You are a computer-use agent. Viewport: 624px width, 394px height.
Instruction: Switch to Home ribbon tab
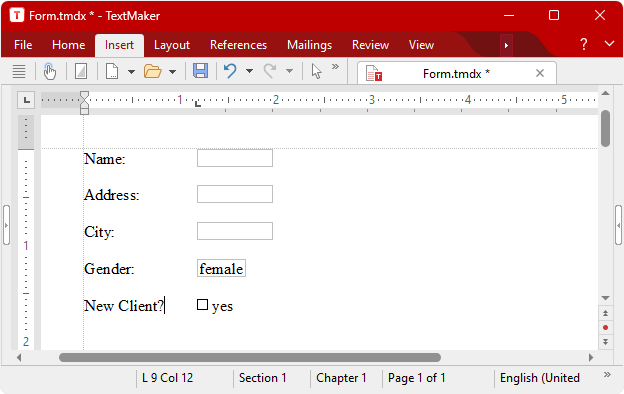[68, 45]
